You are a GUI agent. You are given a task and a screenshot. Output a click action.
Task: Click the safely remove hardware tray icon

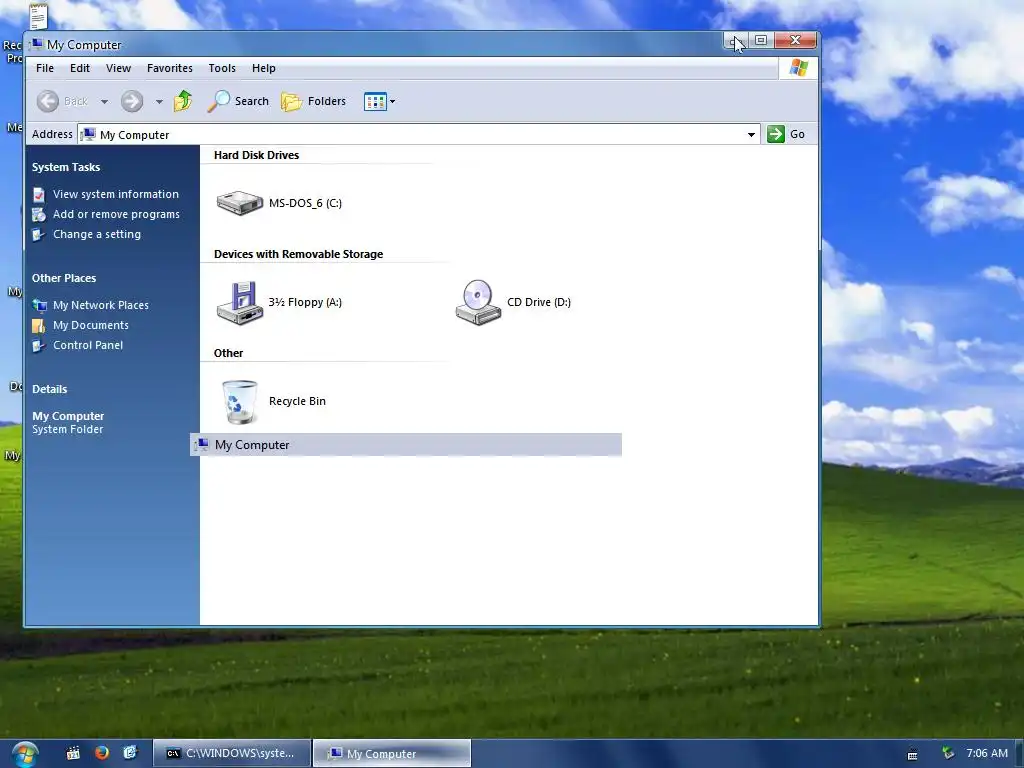948,754
